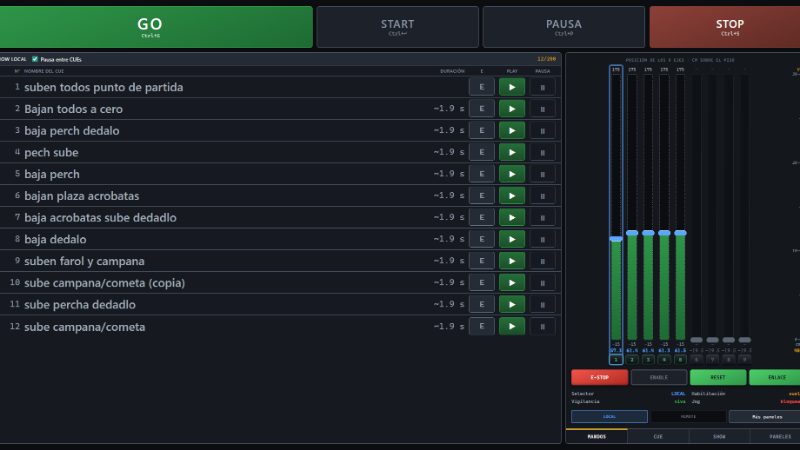Click the green ENLACE button

tap(776, 377)
